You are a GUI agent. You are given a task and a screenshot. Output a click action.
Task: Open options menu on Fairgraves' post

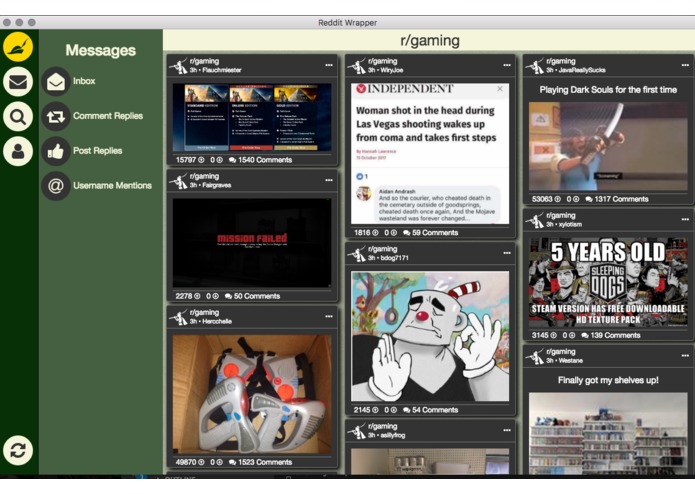(x=329, y=180)
